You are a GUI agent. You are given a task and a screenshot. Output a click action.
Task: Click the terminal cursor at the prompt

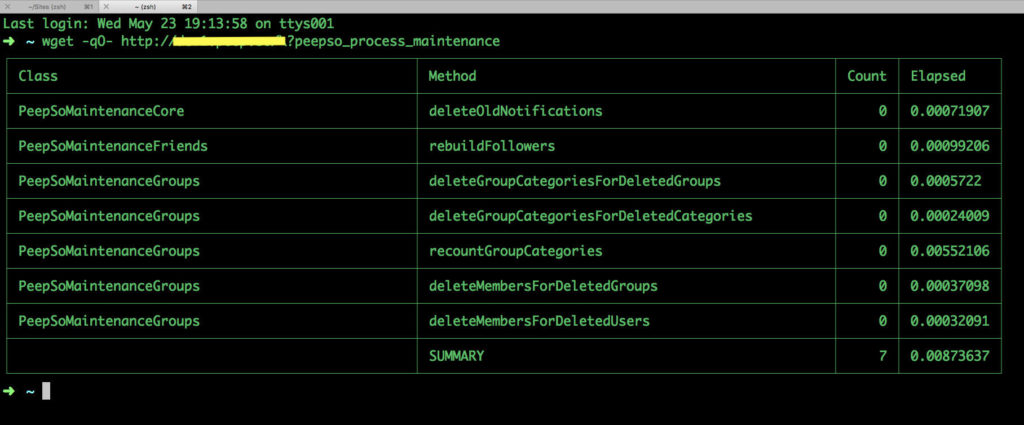pyautogui.click(x=46, y=391)
